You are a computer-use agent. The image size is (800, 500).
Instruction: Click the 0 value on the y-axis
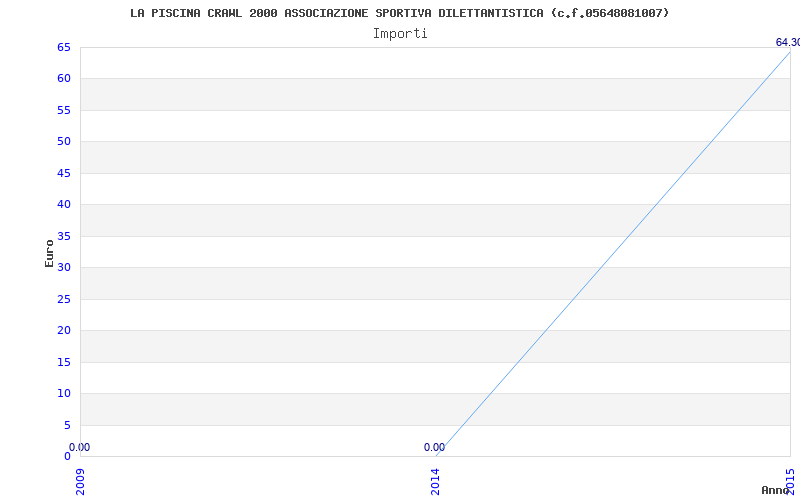tap(67, 456)
